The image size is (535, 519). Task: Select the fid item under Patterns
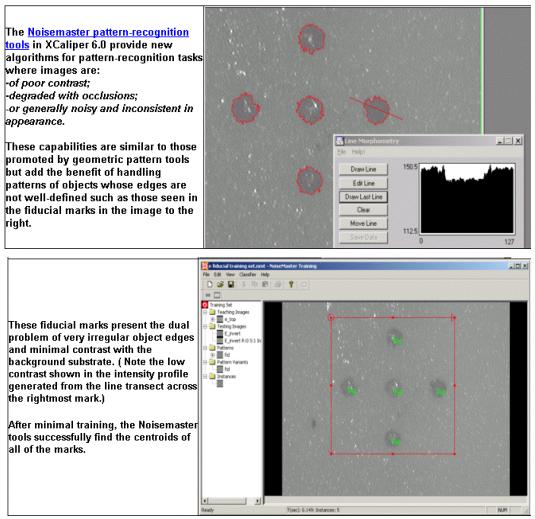coord(227,355)
